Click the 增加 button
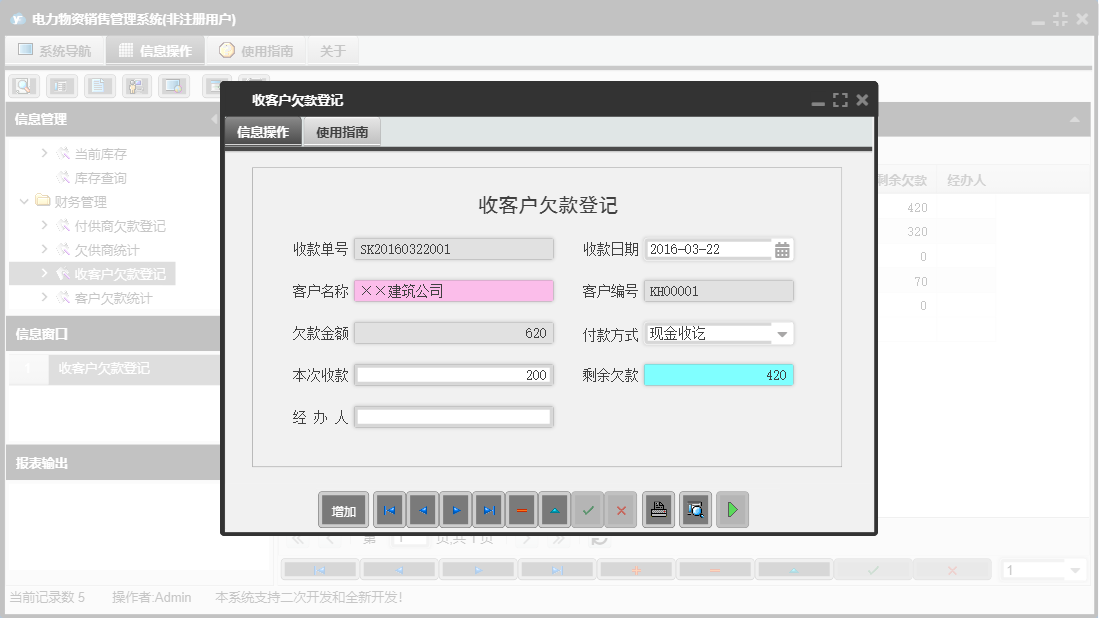The height and width of the screenshot is (618, 1099). point(343,509)
